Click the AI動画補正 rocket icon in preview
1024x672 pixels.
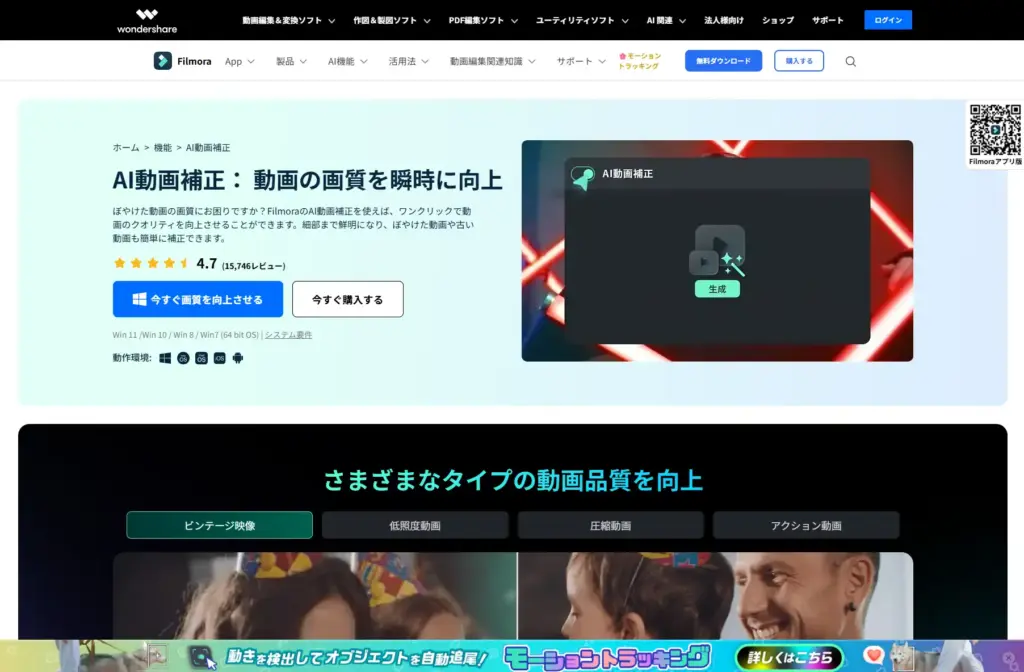tap(583, 177)
